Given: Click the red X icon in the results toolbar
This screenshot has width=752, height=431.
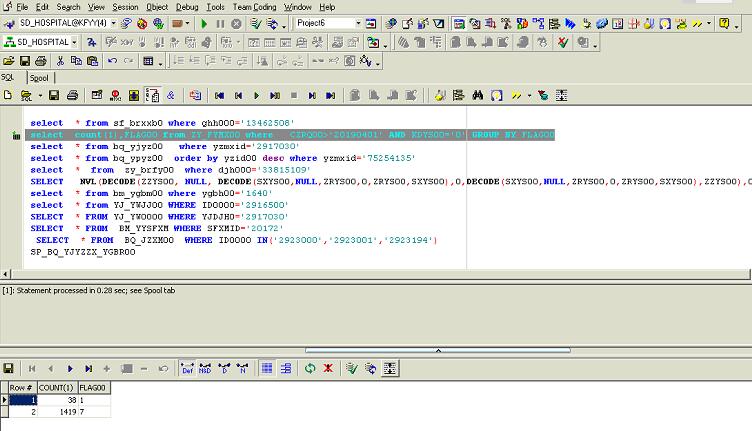Looking at the screenshot, I should pyautogui.click(x=327, y=368).
